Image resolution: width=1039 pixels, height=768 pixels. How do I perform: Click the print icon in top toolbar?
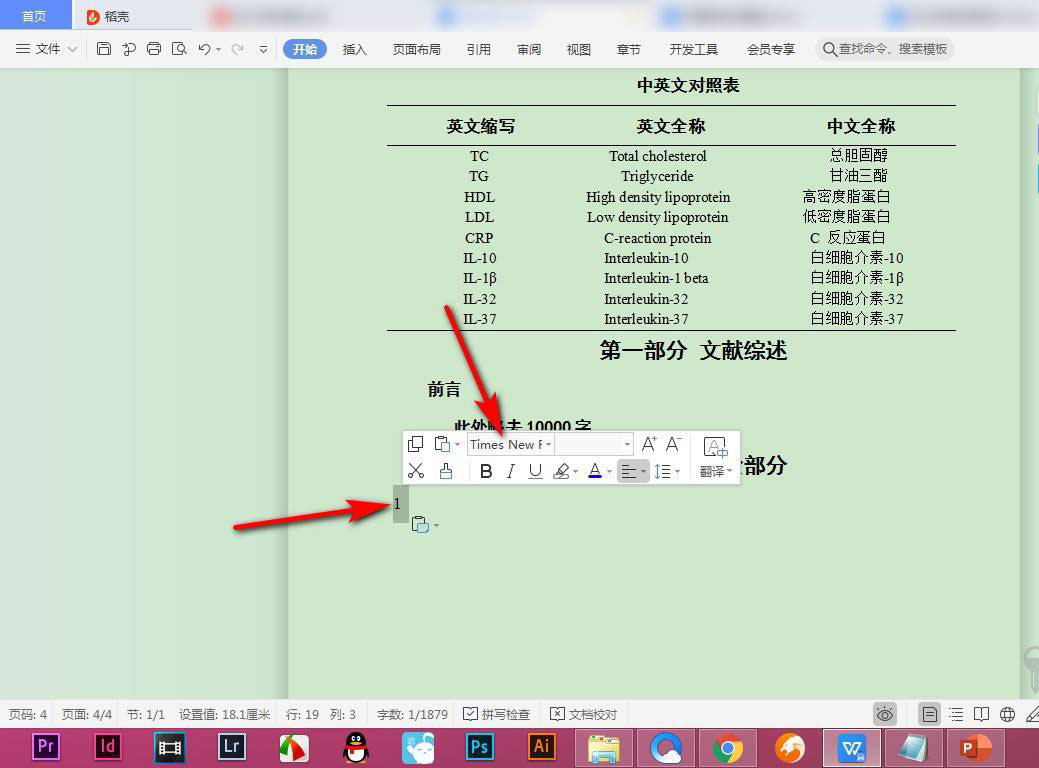(154, 49)
